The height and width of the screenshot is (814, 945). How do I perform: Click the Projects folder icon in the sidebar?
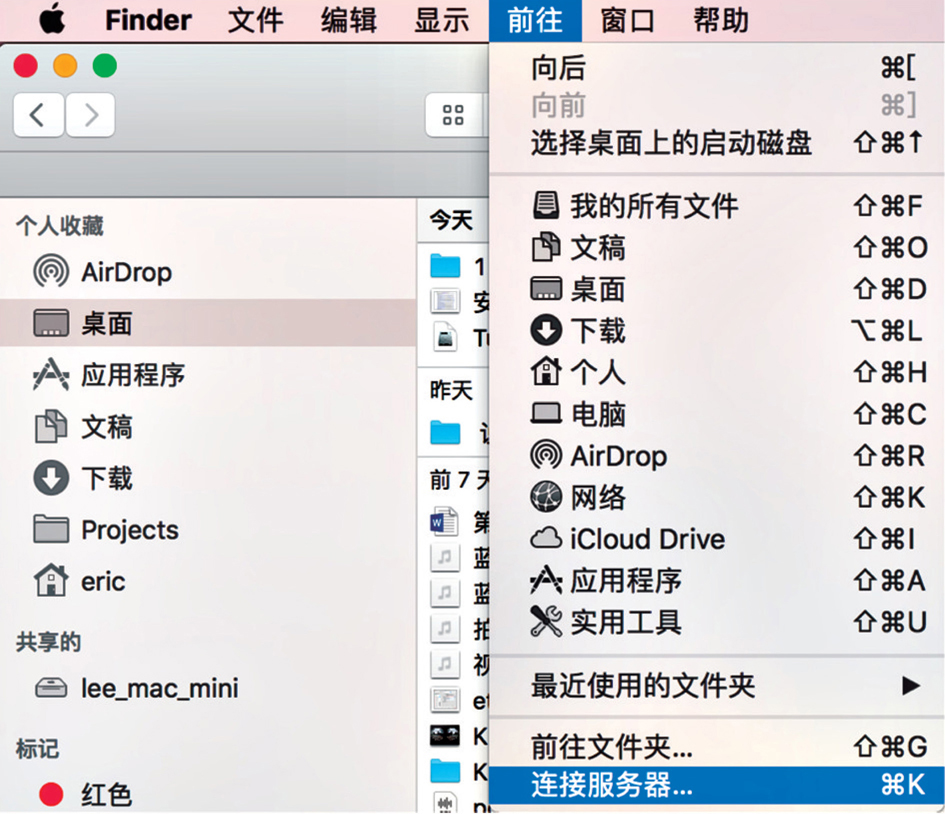coord(51,529)
